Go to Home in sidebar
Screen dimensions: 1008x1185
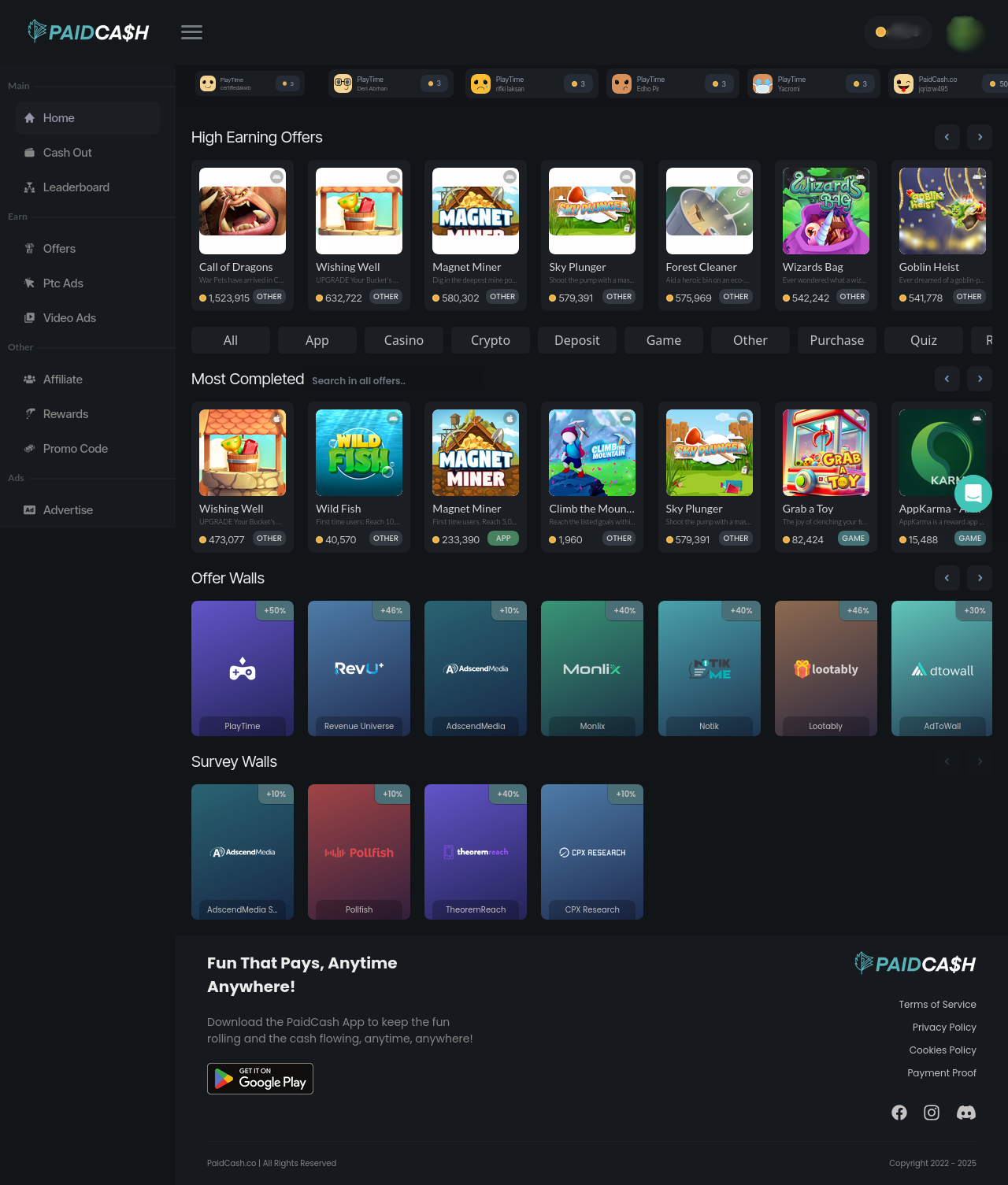coord(87,118)
